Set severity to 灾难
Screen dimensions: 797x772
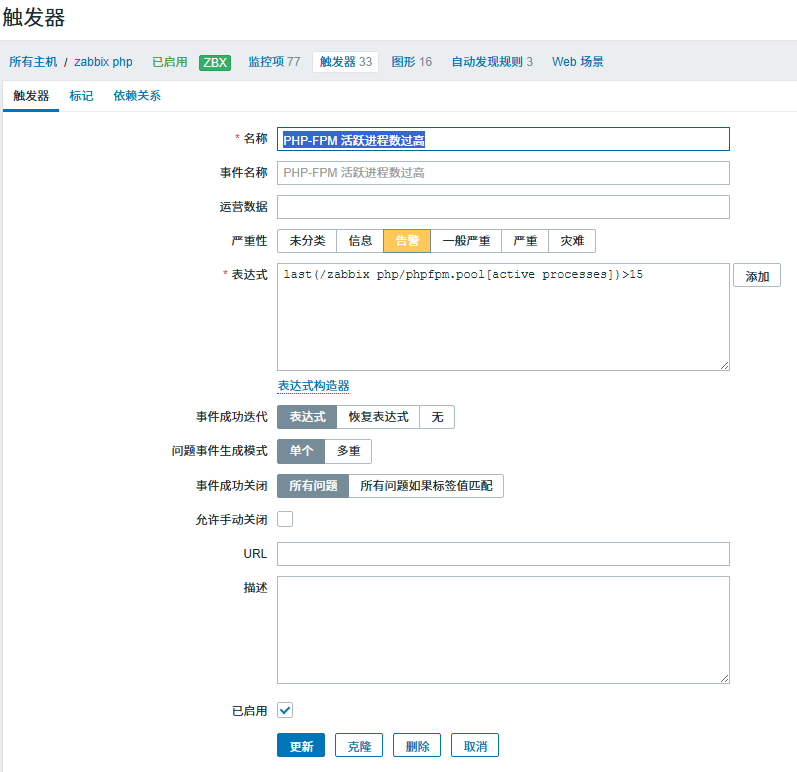pyautogui.click(x=572, y=241)
